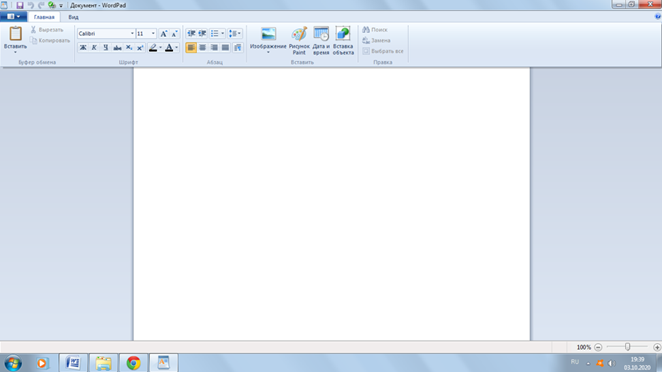Align text to the right
The width and height of the screenshot is (662, 372).
tap(214, 48)
